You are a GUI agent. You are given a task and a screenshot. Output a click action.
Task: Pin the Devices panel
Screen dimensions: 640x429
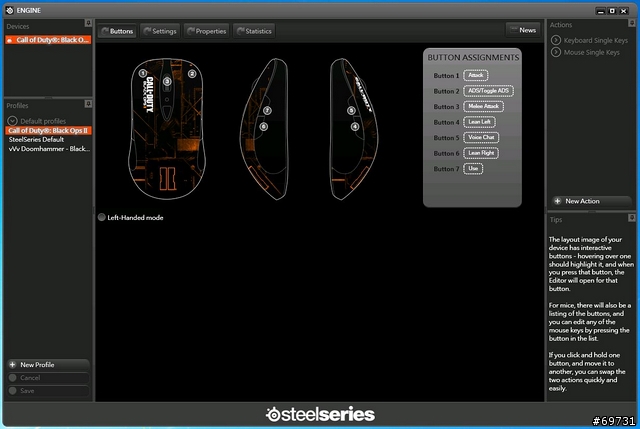click(88, 23)
